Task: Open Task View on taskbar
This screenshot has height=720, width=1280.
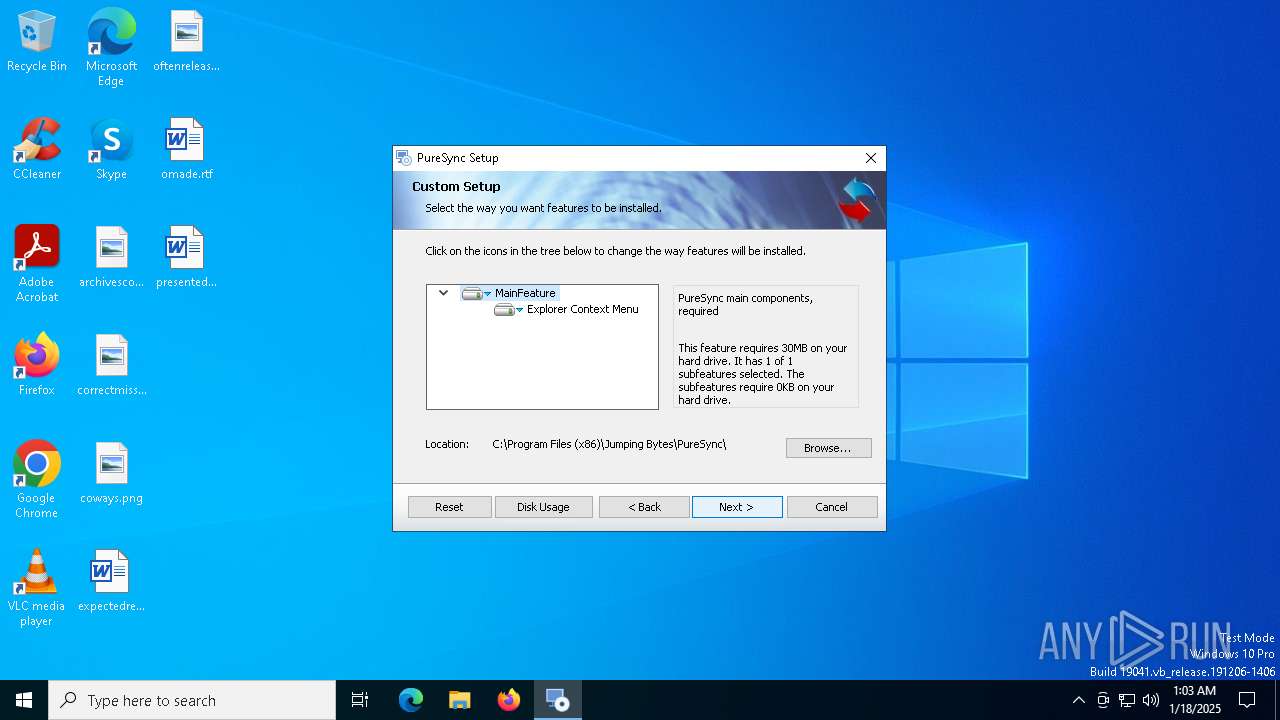Action: point(360,700)
